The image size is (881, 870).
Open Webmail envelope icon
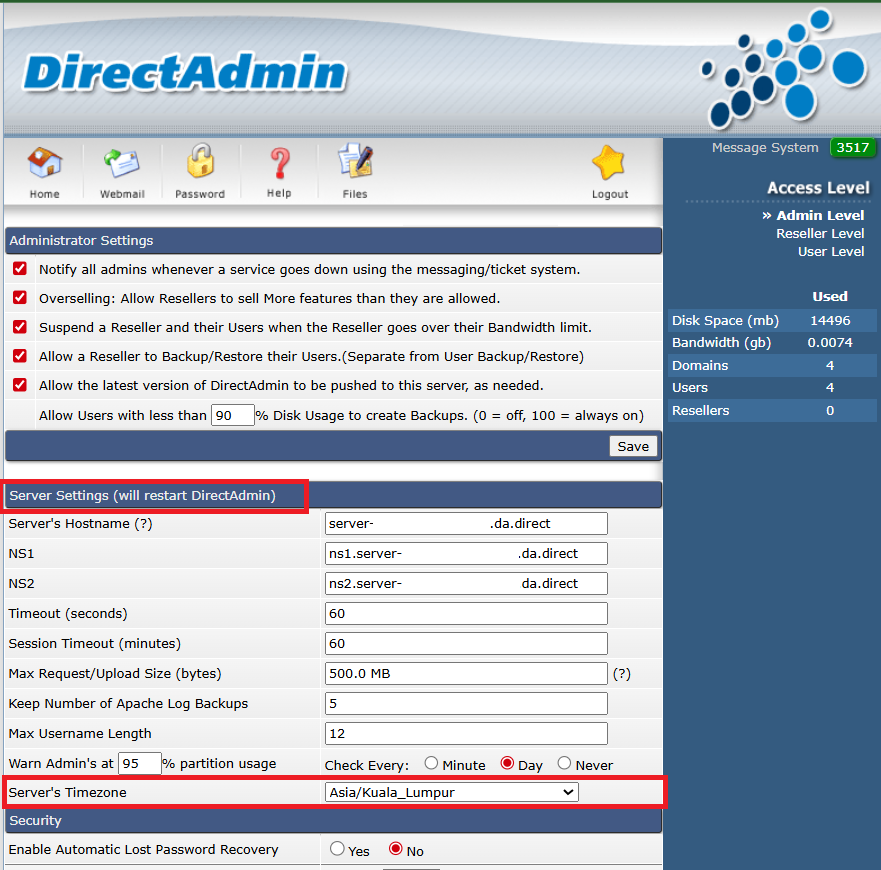[x=122, y=164]
